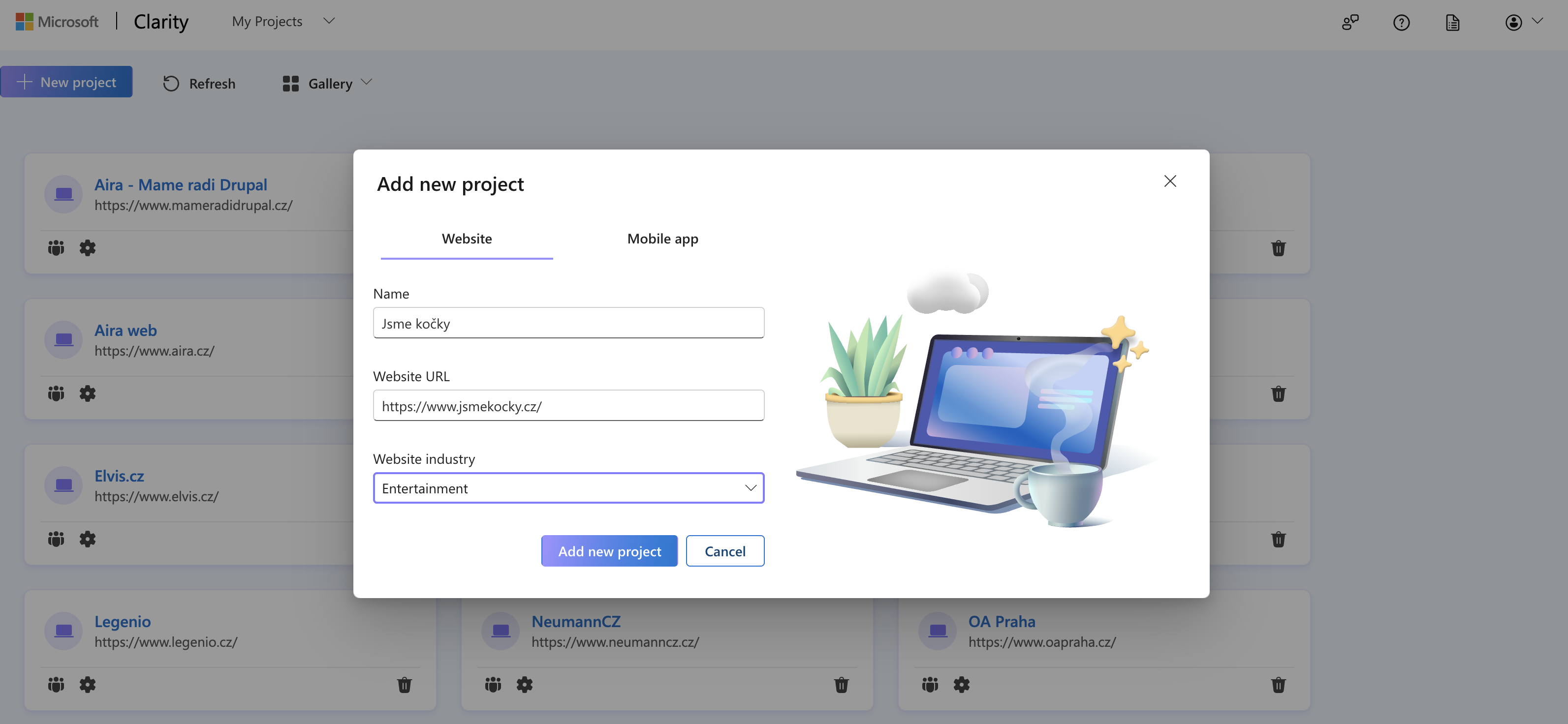The height and width of the screenshot is (724, 1568).
Task: Close the Add new project dialog
Action: (1169, 181)
